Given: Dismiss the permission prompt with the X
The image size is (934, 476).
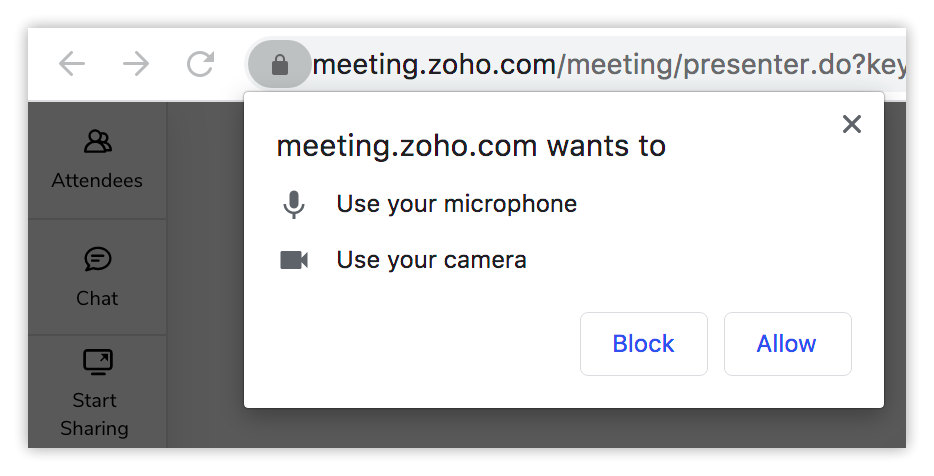Looking at the screenshot, I should pyautogui.click(x=851, y=124).
